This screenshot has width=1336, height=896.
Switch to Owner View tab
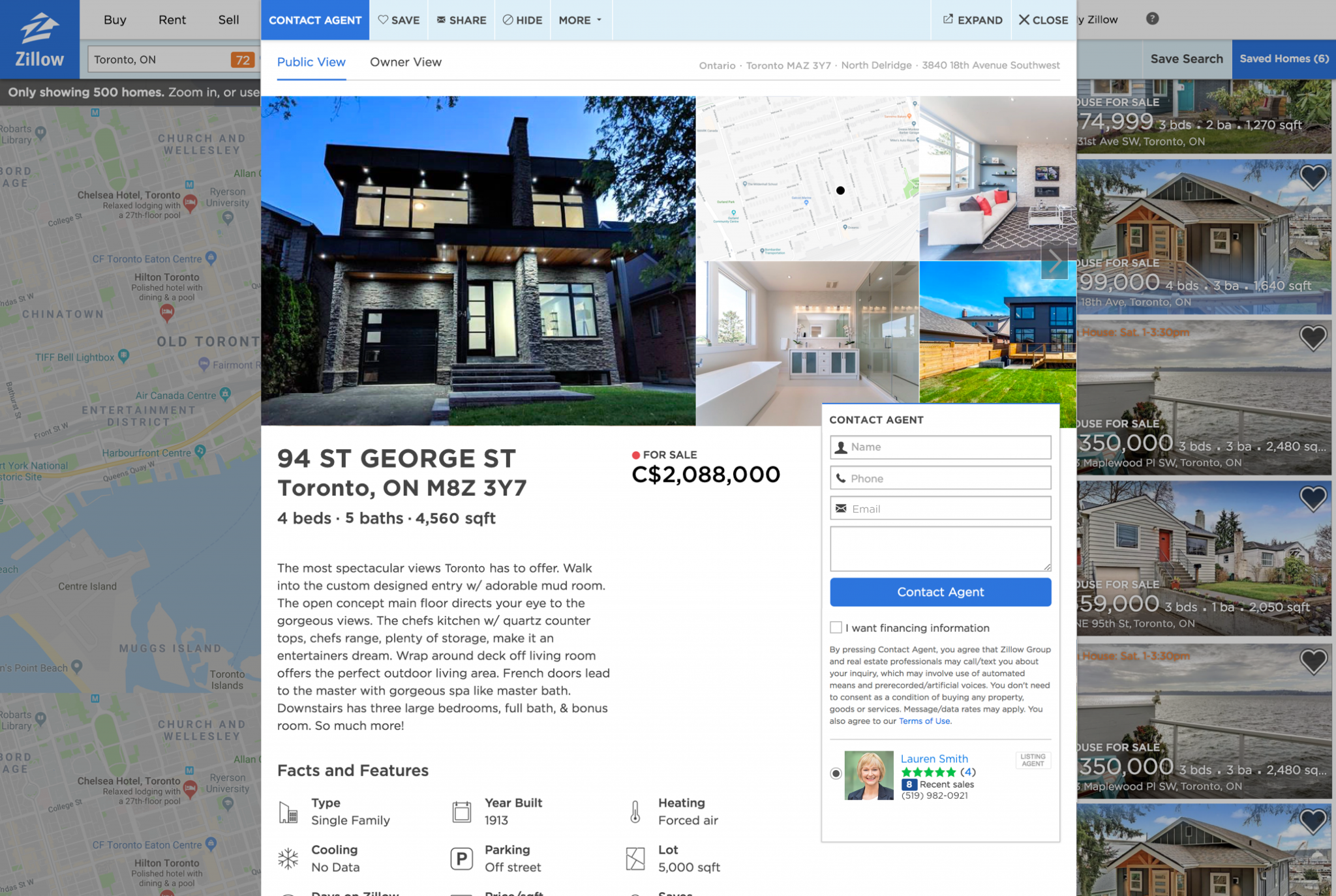click(x=405, y=62)
